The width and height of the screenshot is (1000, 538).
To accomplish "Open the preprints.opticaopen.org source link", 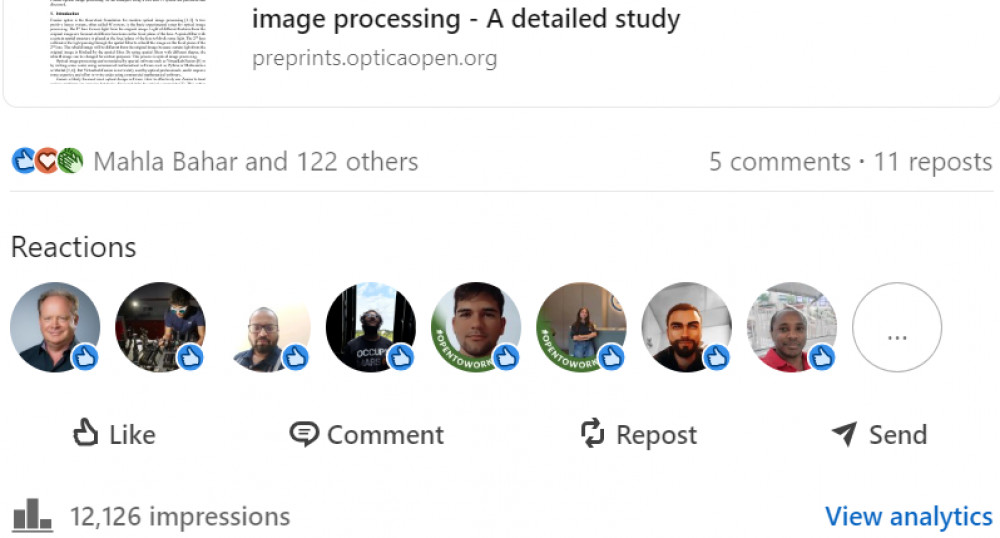I will pyautogui.click(x=374, y=58).
